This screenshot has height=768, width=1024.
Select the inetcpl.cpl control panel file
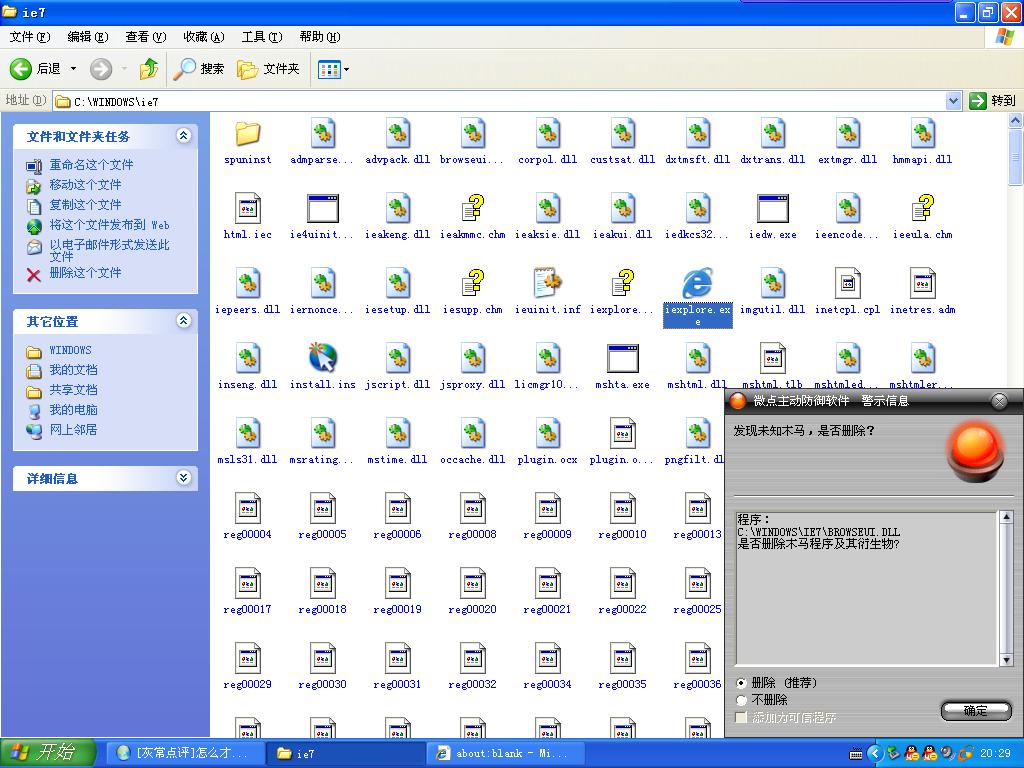(x=848, y=283)
